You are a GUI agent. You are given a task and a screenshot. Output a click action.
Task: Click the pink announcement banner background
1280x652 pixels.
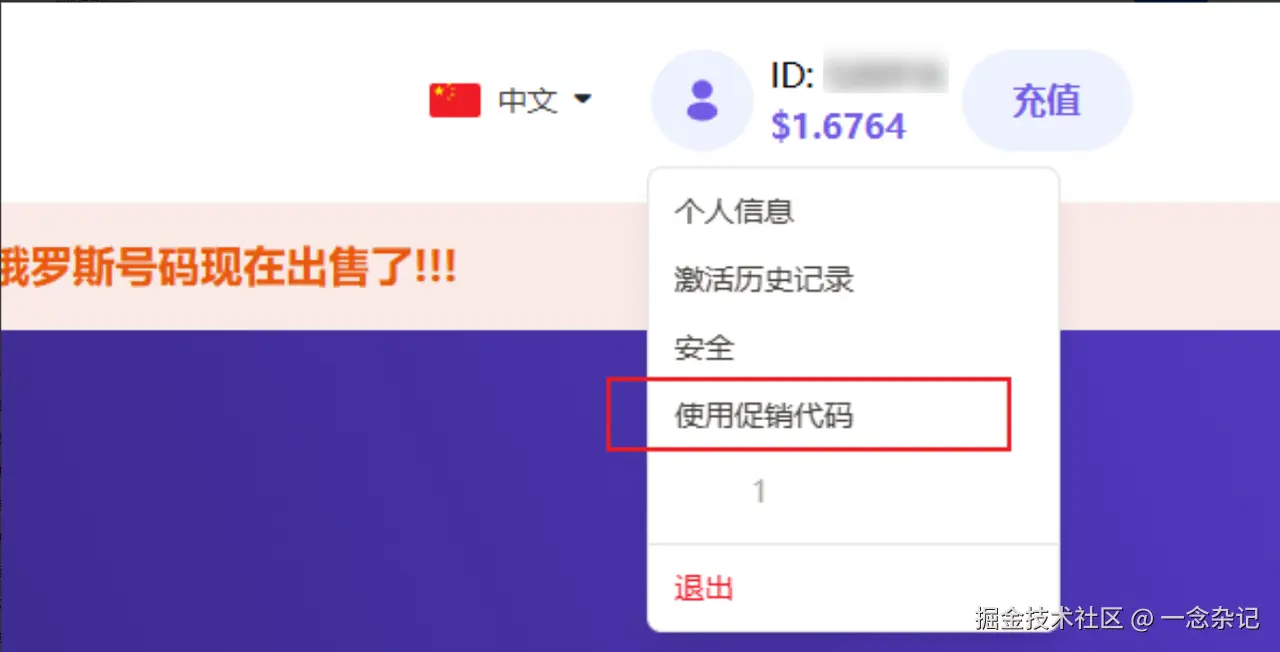[320, 300]
